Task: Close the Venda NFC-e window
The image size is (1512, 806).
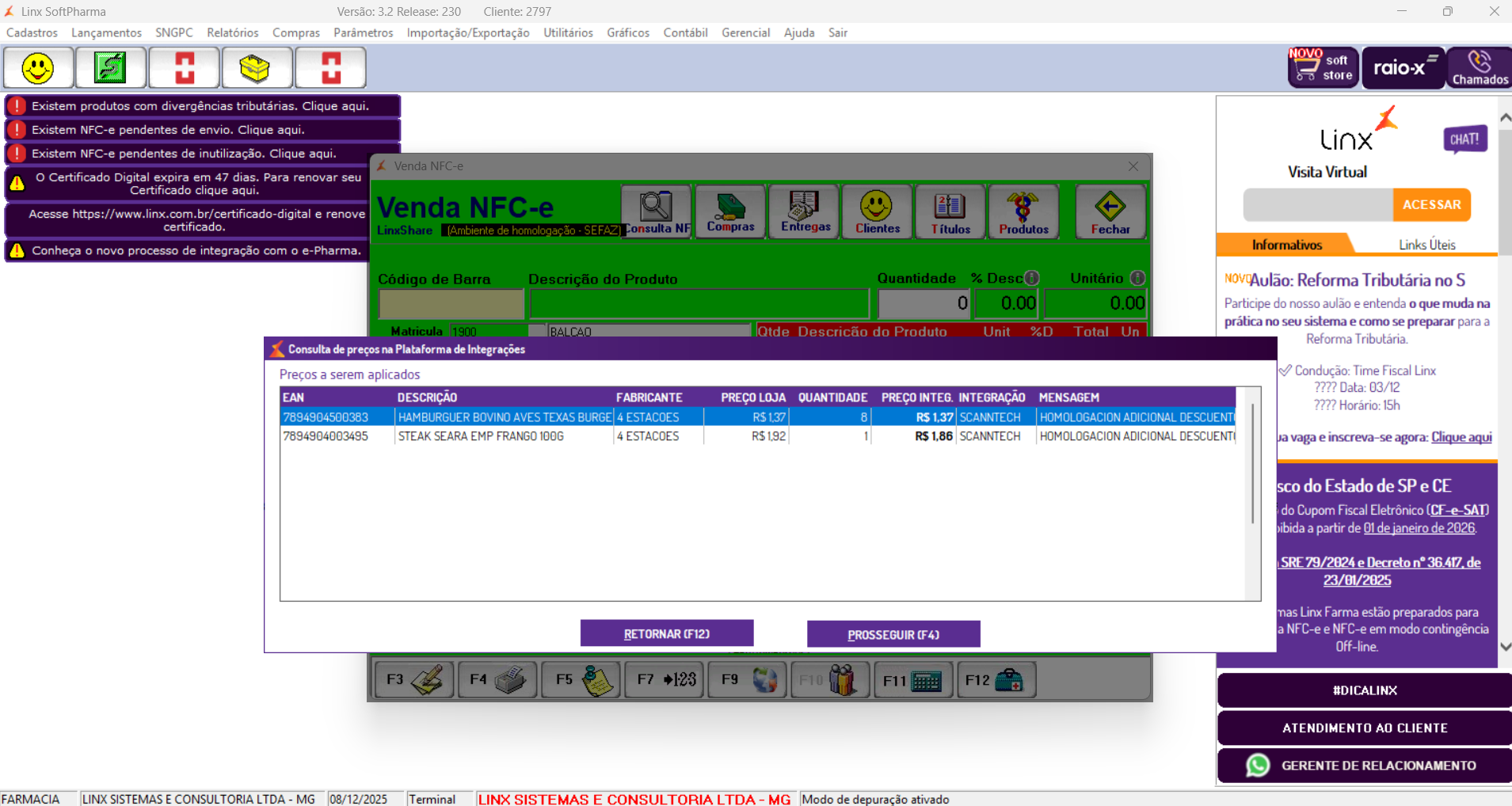Action: (x=1133, y=166)
